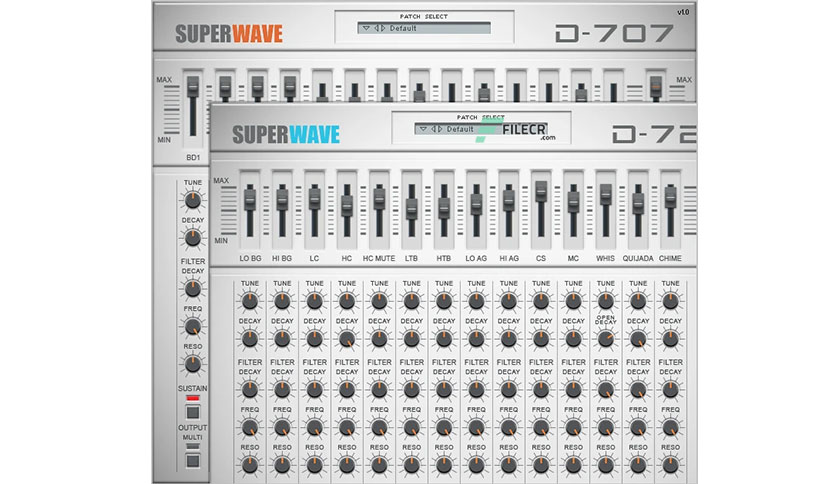Click the QUIJADA column RESO knob
836x484 pixels.
(x=638, y=465)
